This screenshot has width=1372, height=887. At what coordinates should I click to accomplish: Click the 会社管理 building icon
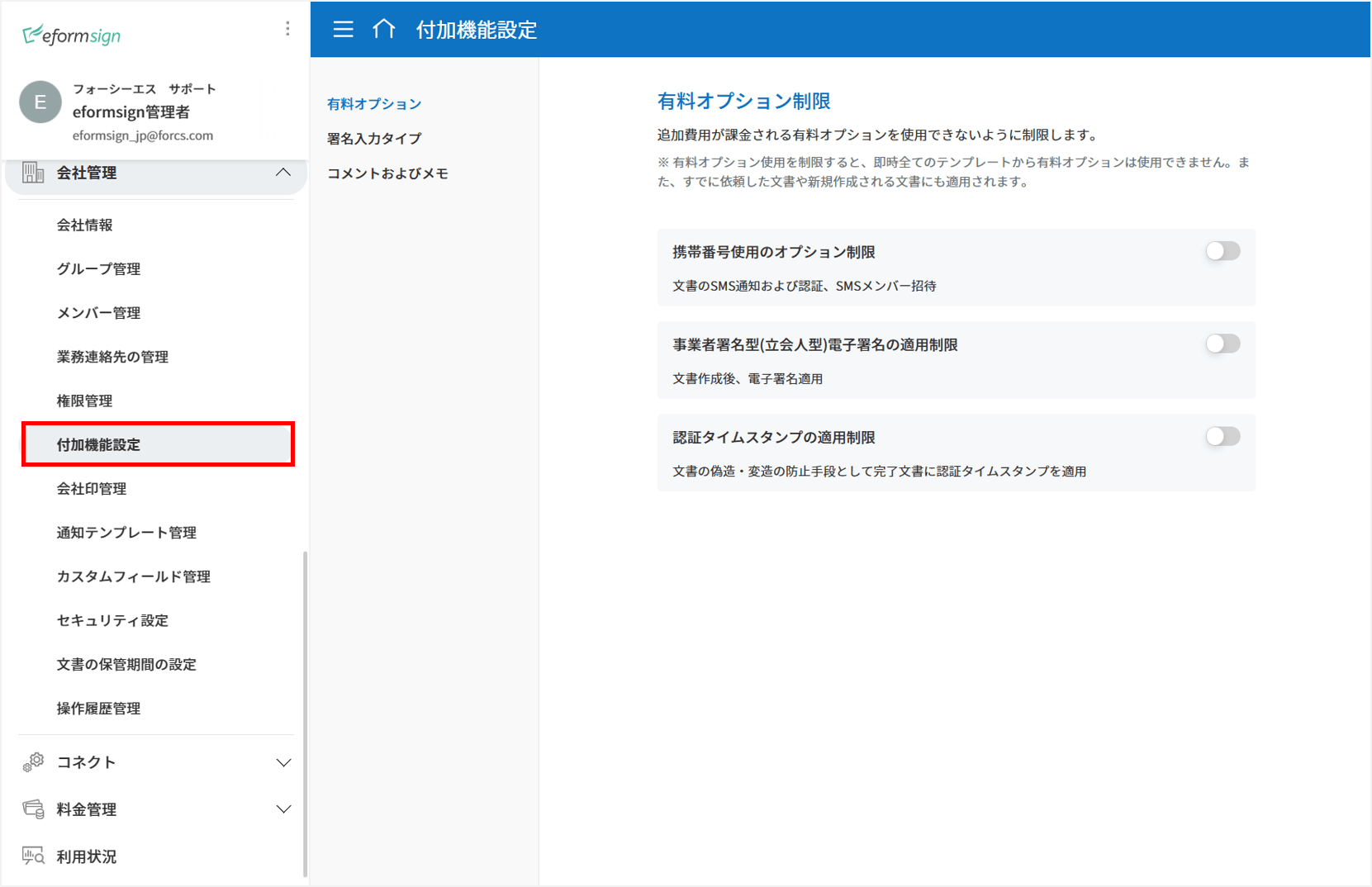(x=33, y=173)
